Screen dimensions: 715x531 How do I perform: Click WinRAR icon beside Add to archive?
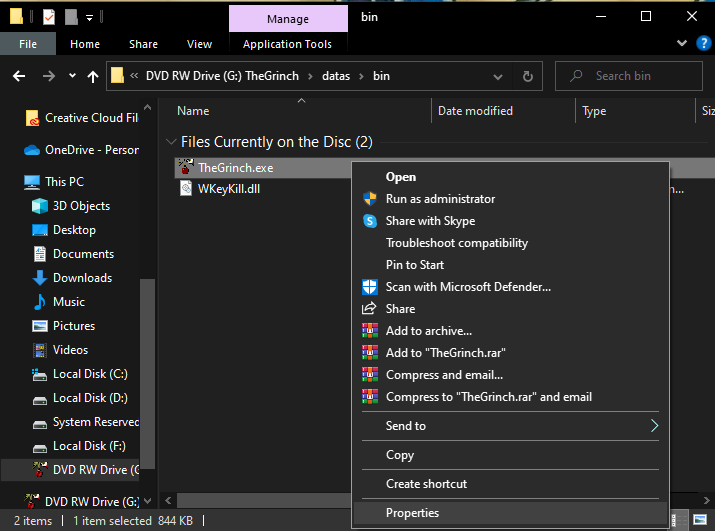pyautogui.click(x=370, y=331)
